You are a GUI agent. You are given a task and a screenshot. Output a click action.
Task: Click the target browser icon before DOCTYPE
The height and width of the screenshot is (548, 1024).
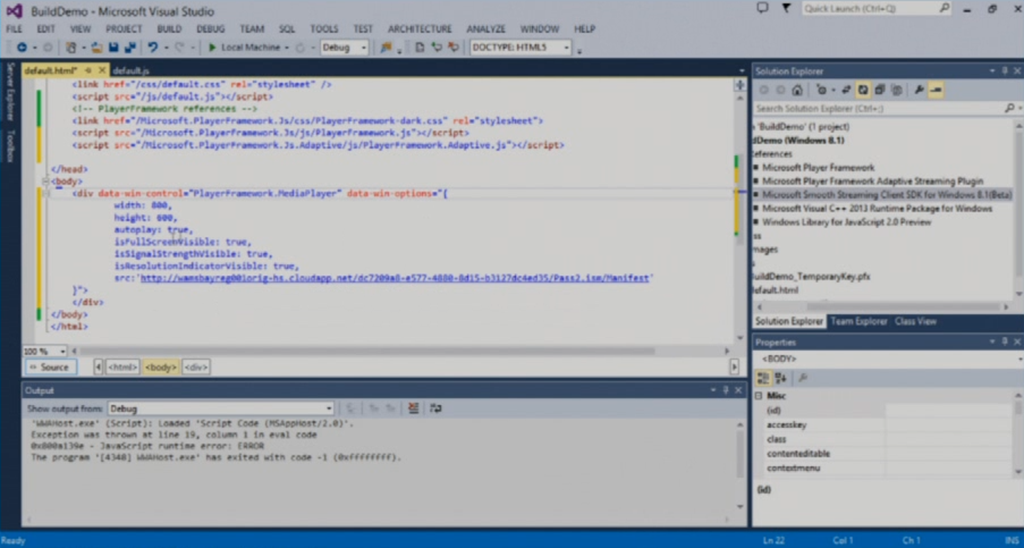click(x=386, y=48)
